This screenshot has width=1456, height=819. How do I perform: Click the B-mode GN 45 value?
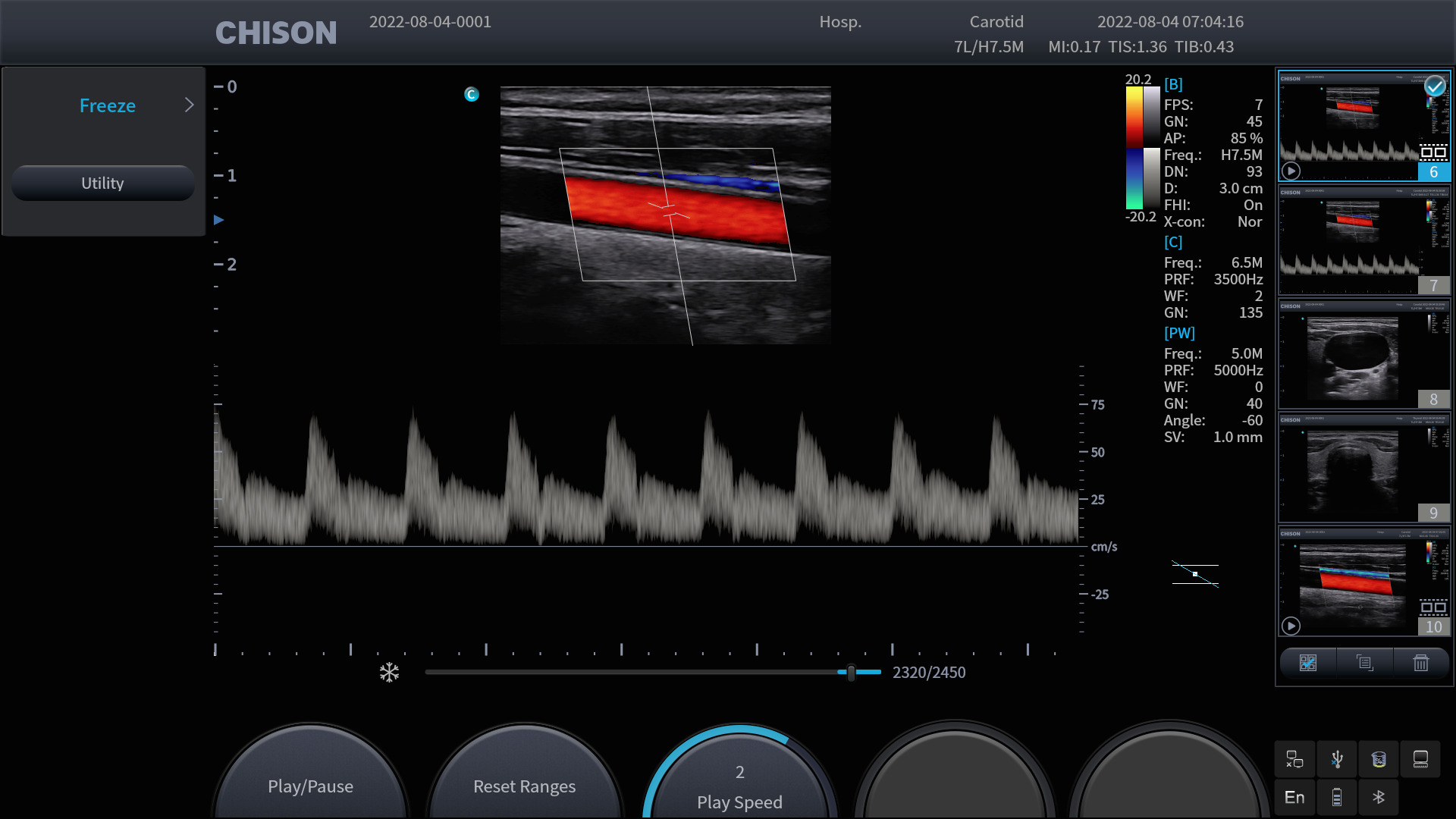(x=1254, y=121)
